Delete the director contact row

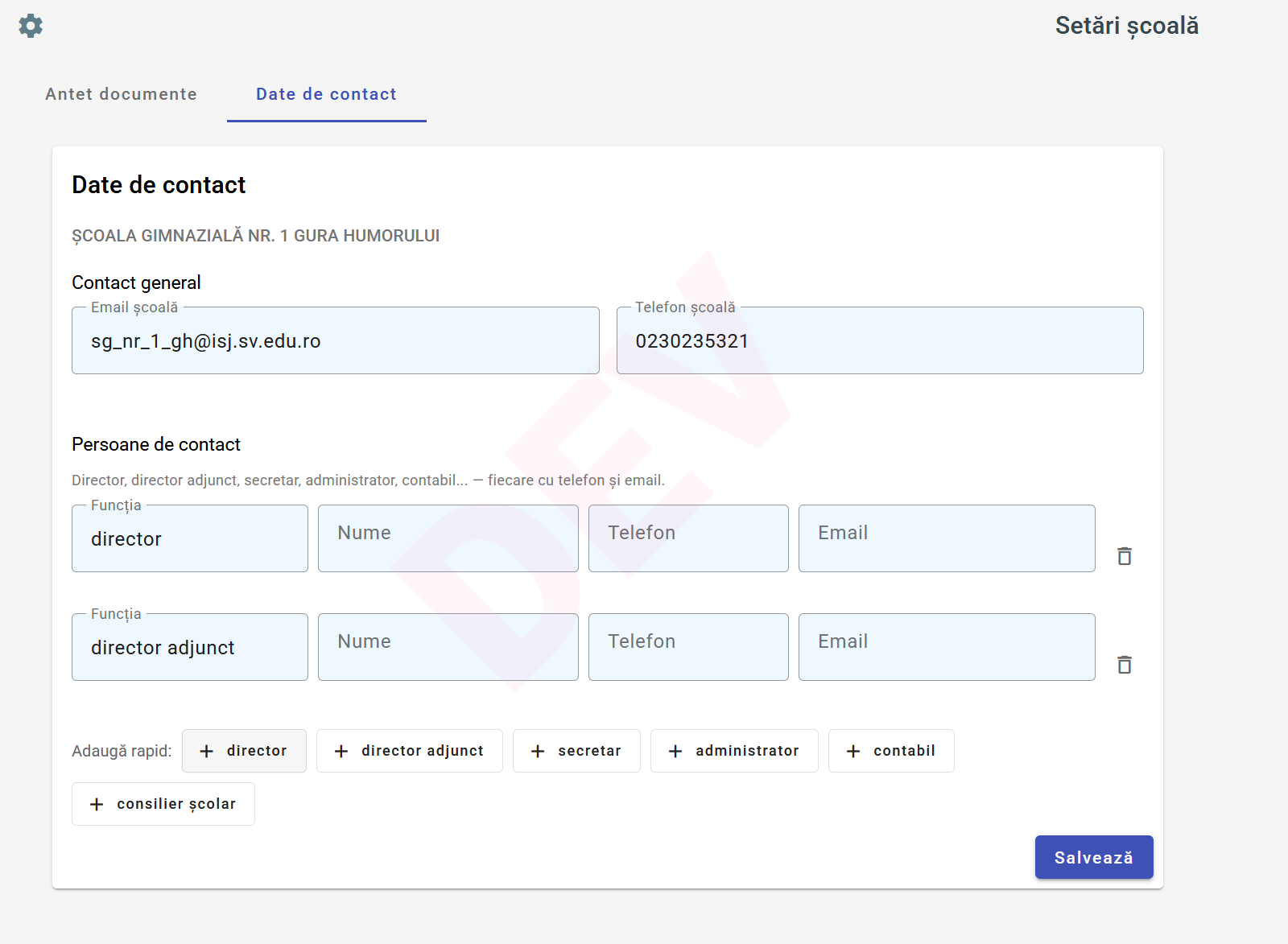click(1125, 556)
